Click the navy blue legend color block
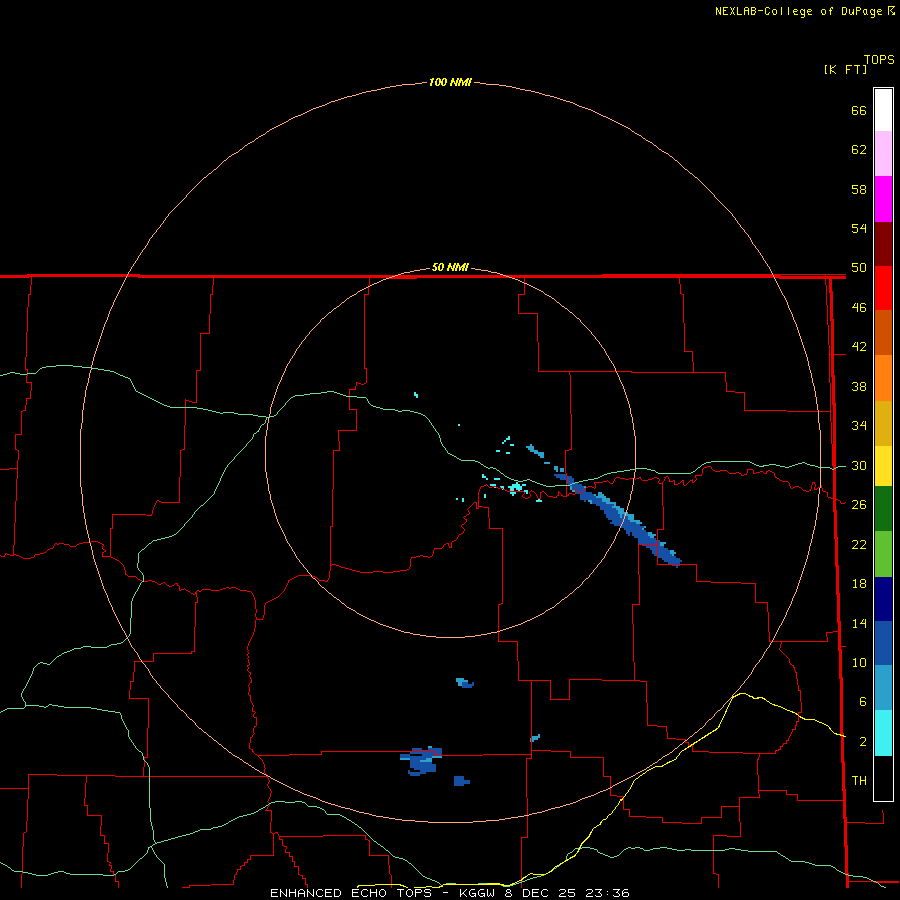900x900 pixels. point(883,599)
